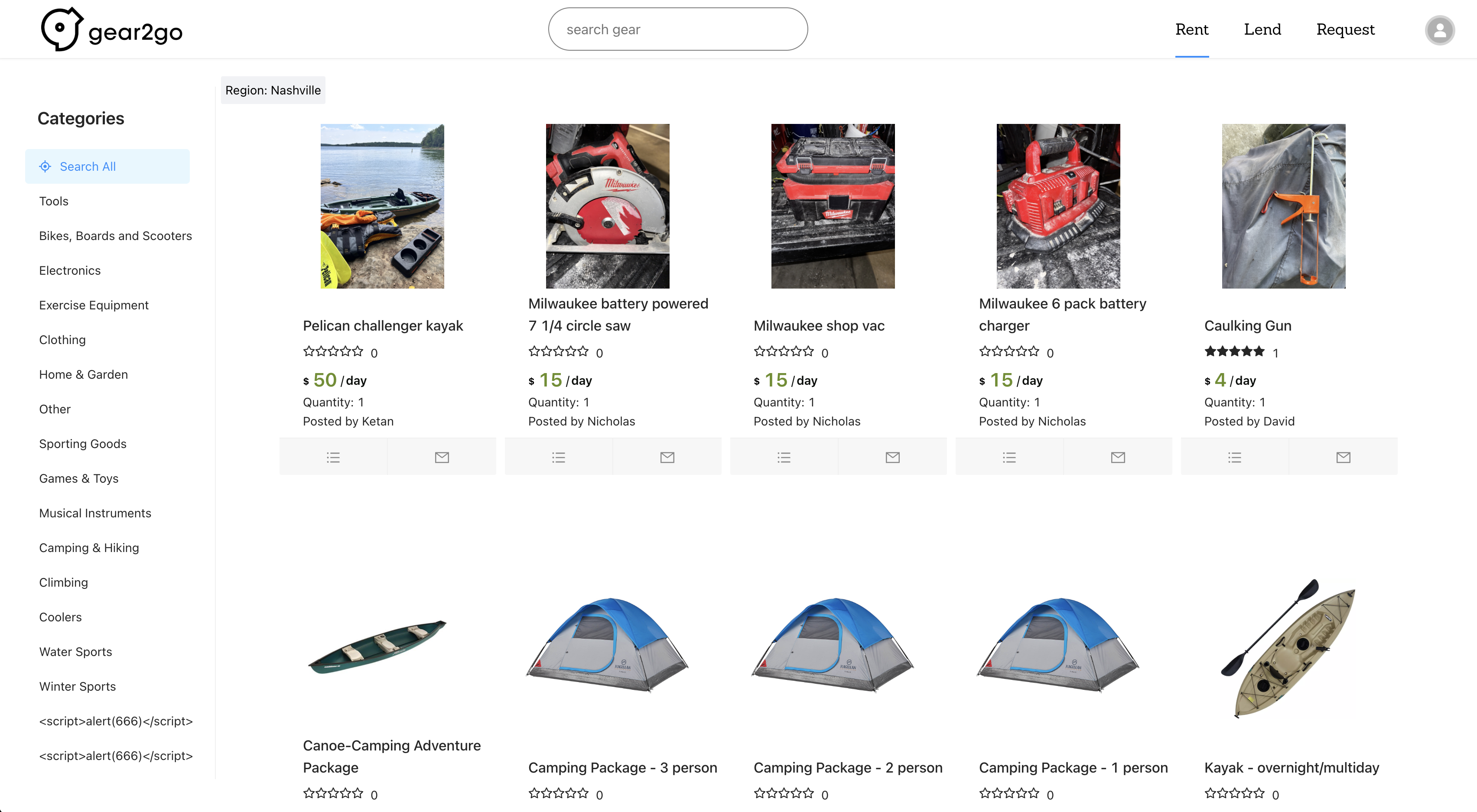Rate the Pelican challenger kayak one star
Screen dimensions: 1477x812
point(309,351)
